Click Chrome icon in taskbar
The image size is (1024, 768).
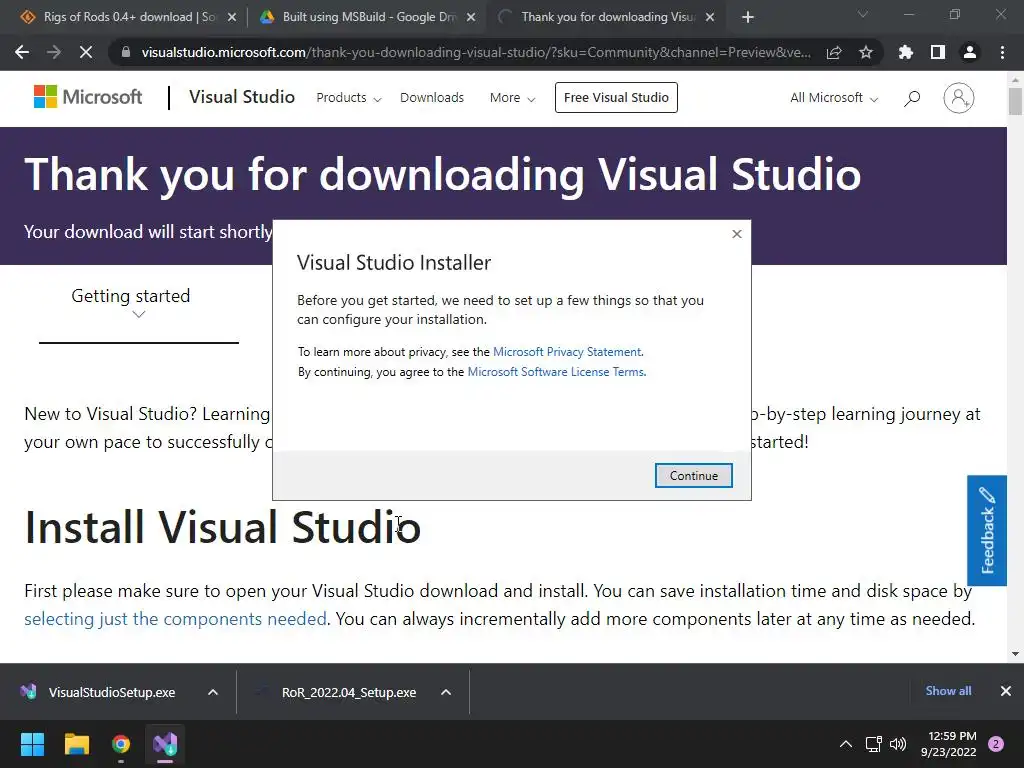[x=121, y=744]
